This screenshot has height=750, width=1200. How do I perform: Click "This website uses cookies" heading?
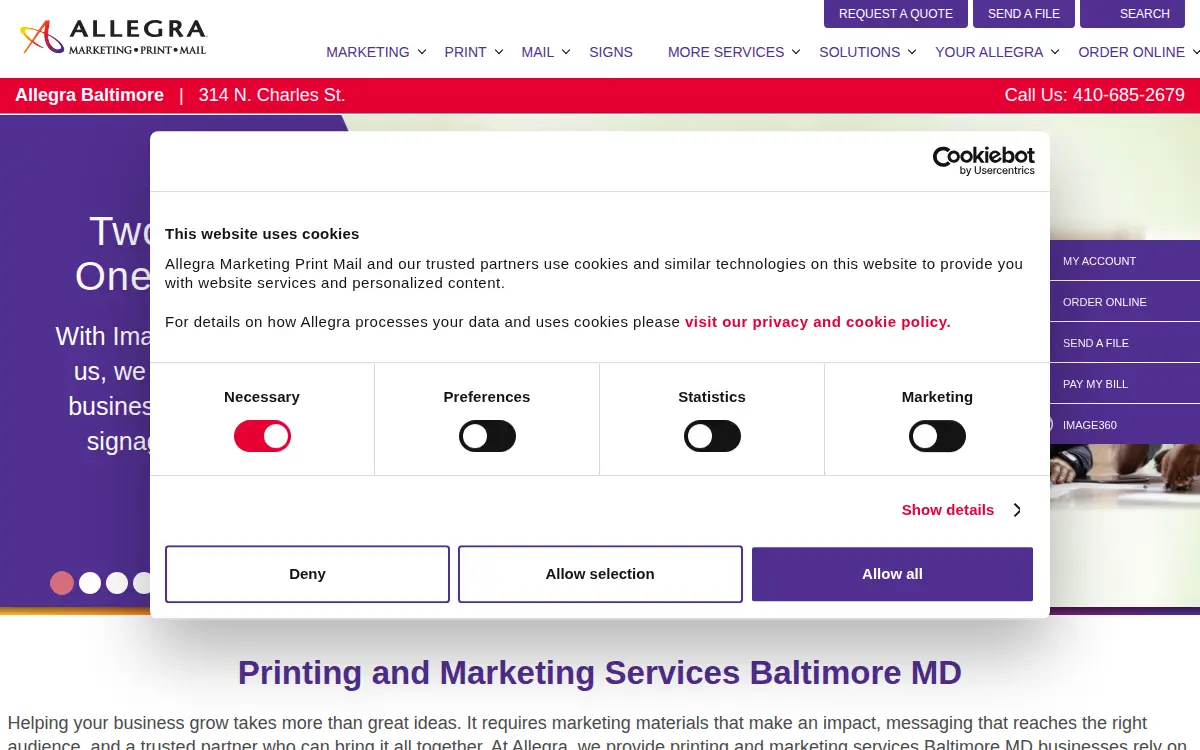(262, 234)
